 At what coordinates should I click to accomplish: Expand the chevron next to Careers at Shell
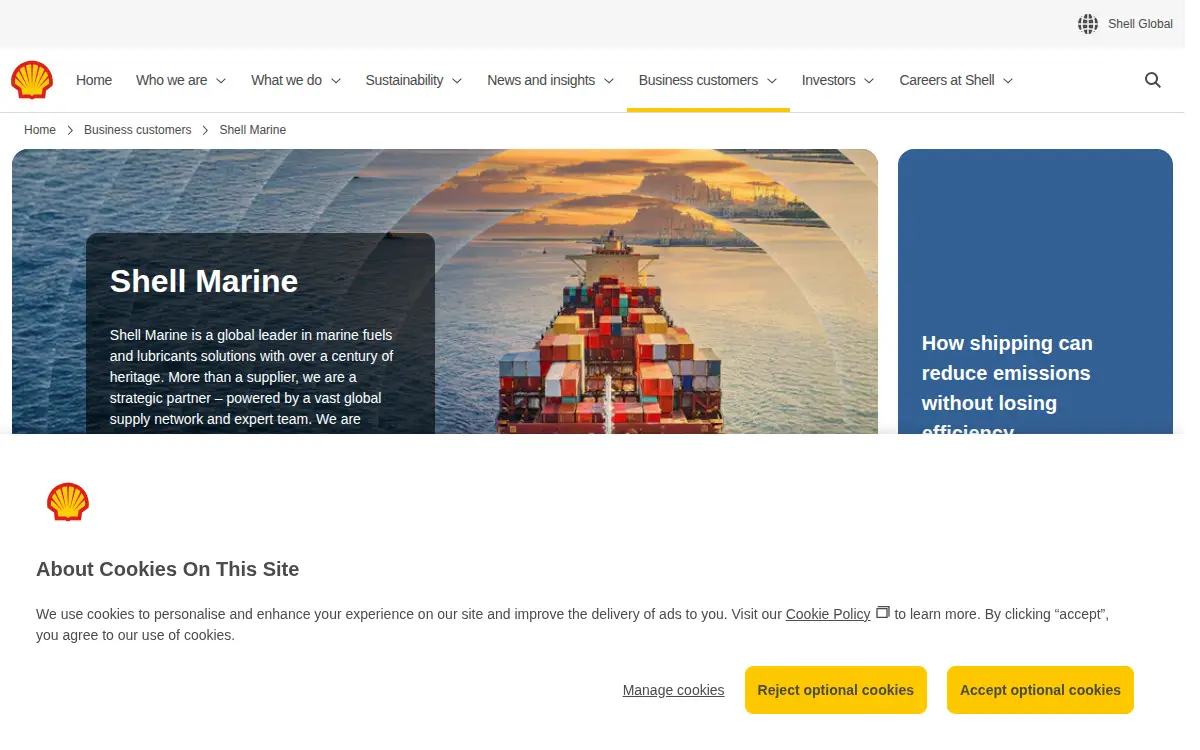click(x=1008, y=81)
